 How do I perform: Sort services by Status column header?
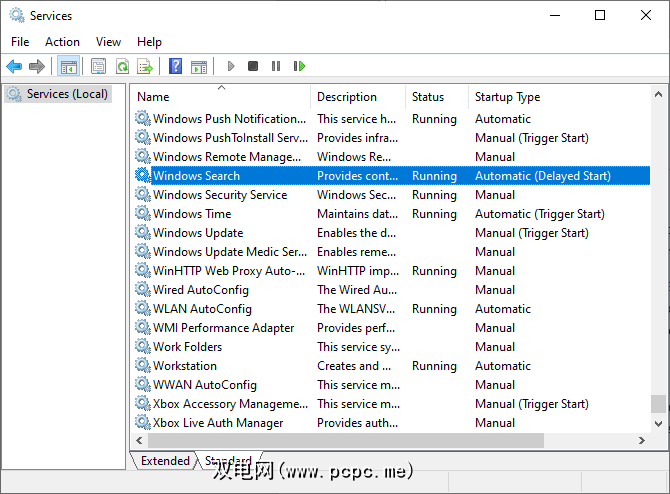coord(428,97)
